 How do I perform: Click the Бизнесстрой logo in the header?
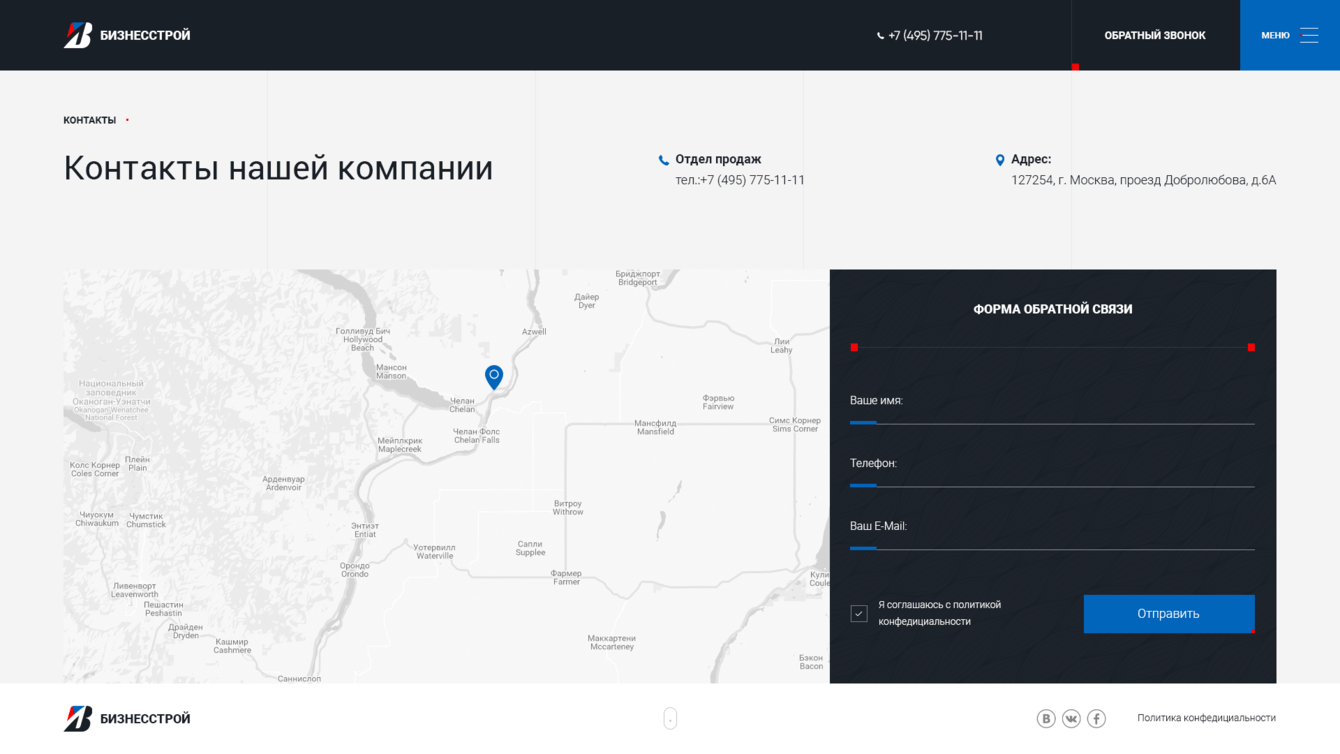click(127, 35)
